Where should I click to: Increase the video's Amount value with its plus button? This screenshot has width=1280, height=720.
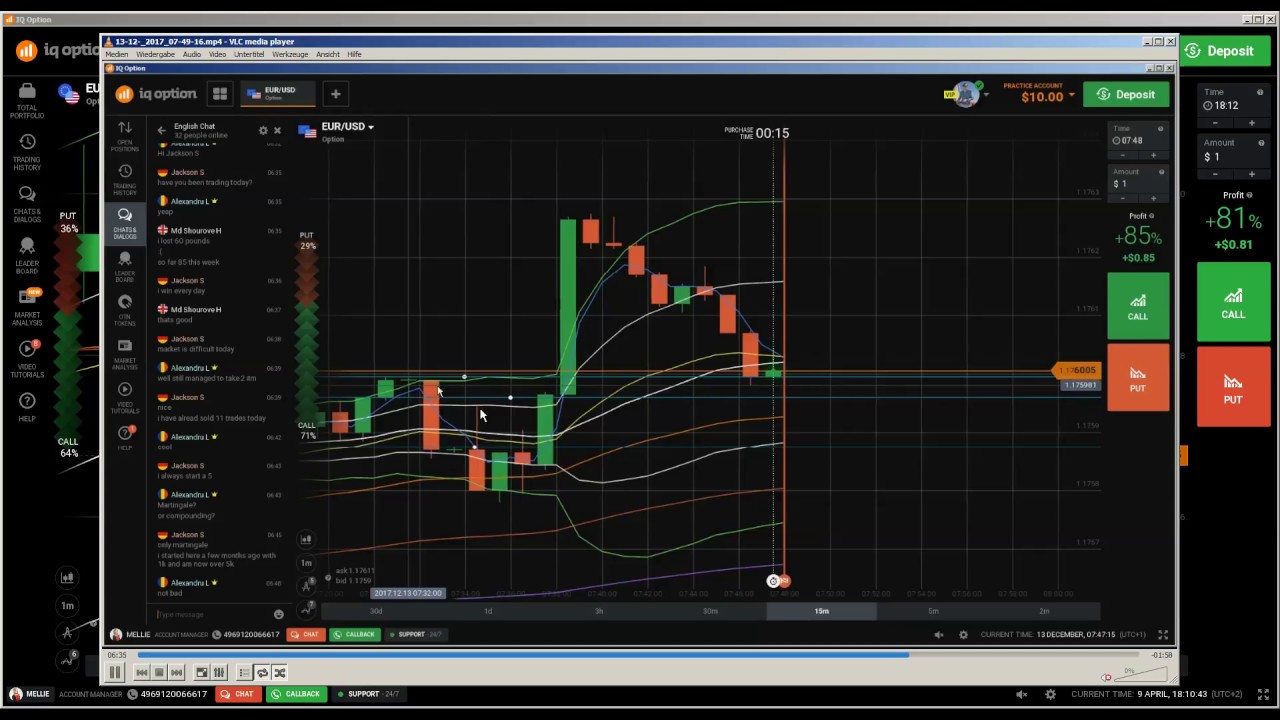1153,197
